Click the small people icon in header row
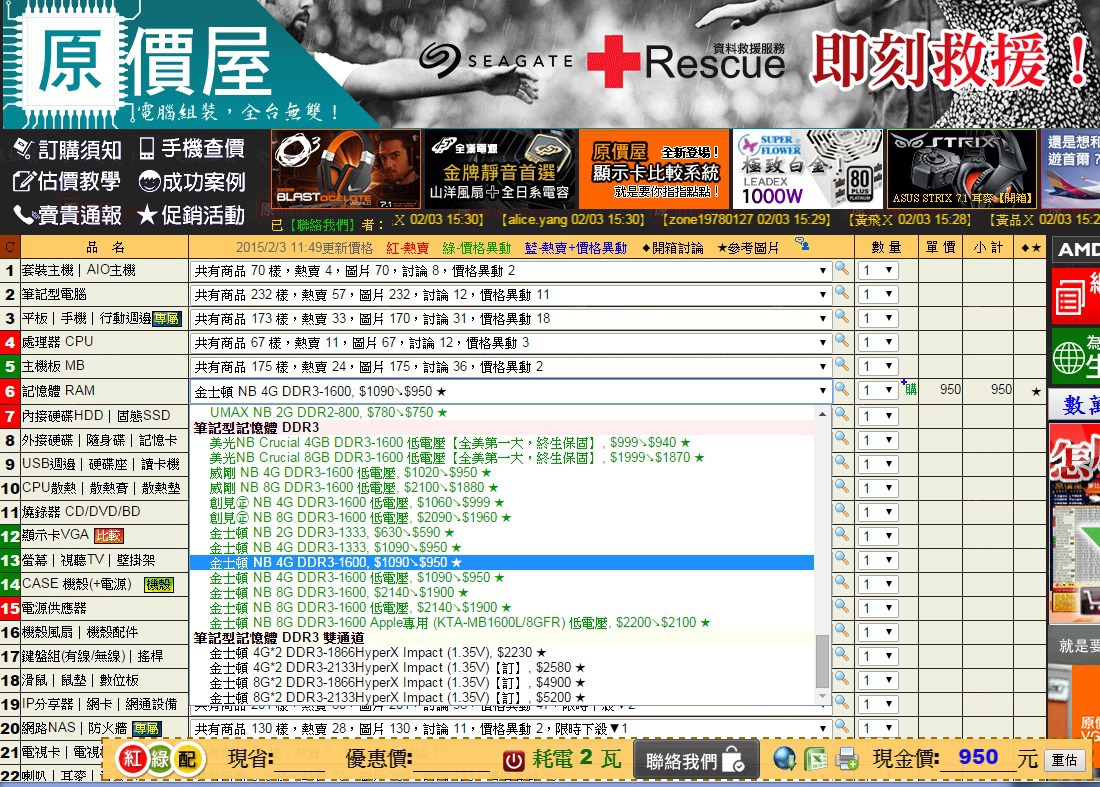Screen dimensions: 1100x787 tap(802, 243)
